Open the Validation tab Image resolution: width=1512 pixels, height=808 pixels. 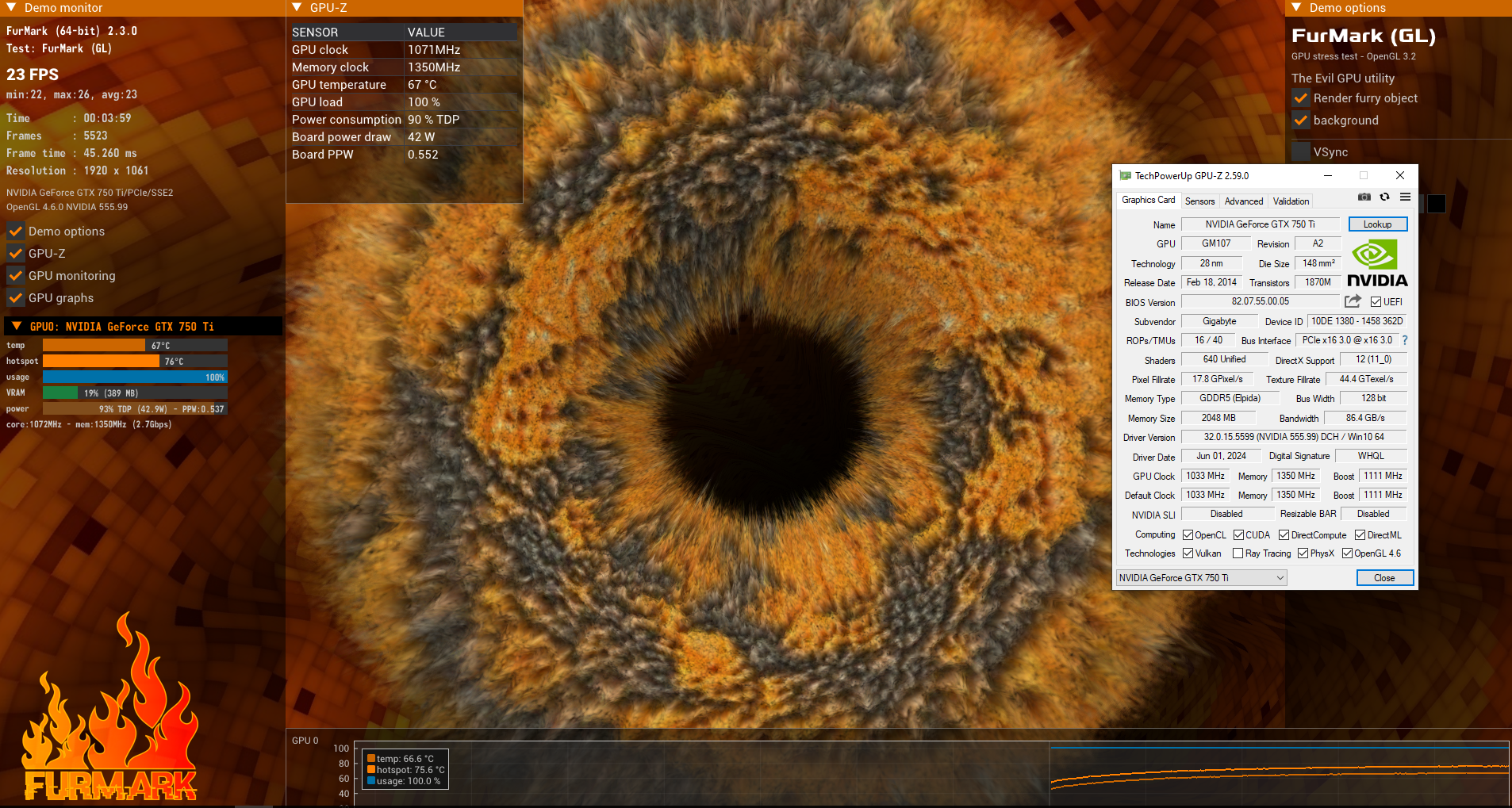[x=1289, y=201]
